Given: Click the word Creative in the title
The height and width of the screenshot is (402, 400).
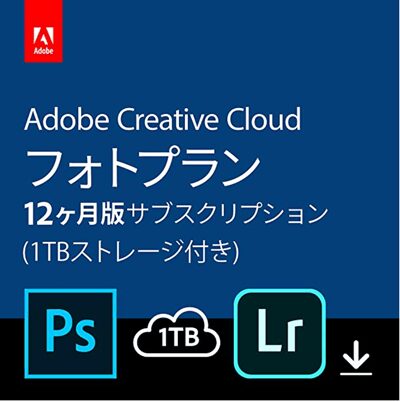Looking at the screenshot, I should coord(168,119).
